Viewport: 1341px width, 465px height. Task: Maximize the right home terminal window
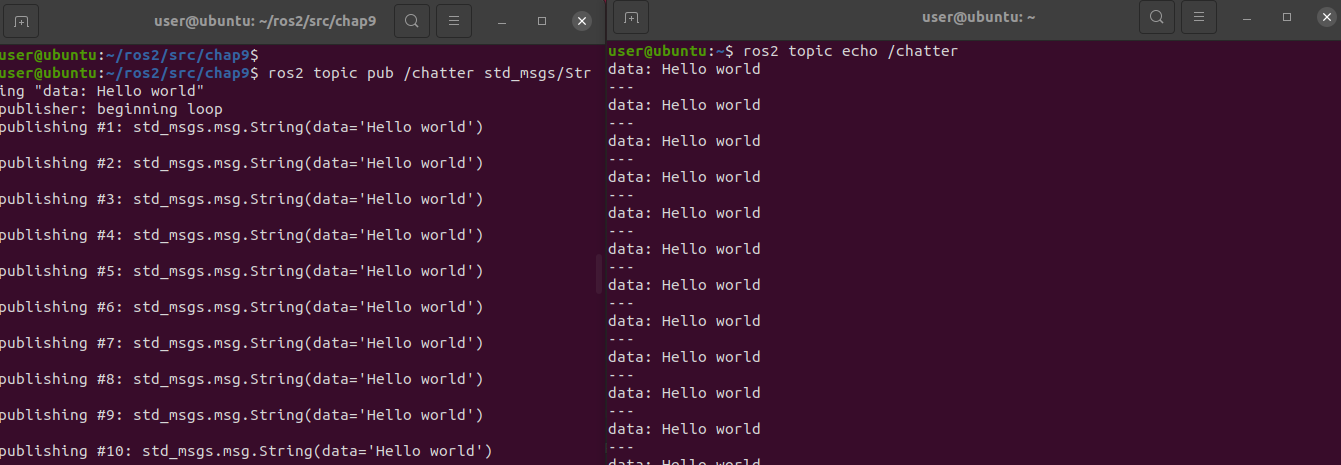1287,18
